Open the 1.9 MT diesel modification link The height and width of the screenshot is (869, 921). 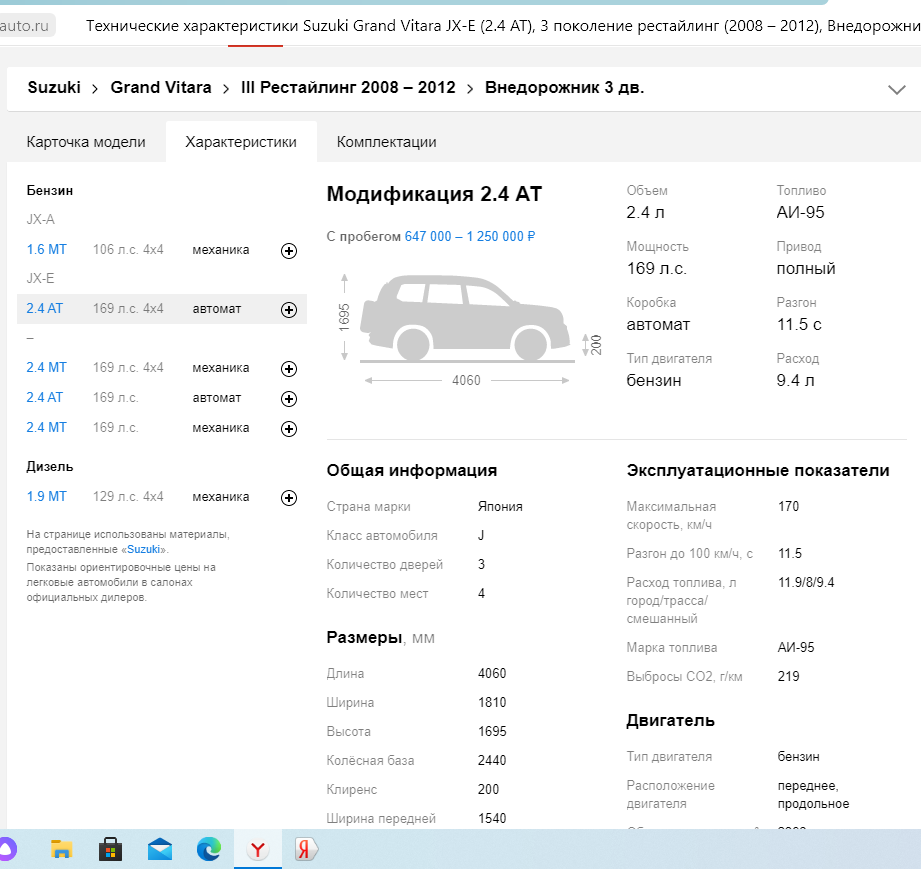[46, 496]
